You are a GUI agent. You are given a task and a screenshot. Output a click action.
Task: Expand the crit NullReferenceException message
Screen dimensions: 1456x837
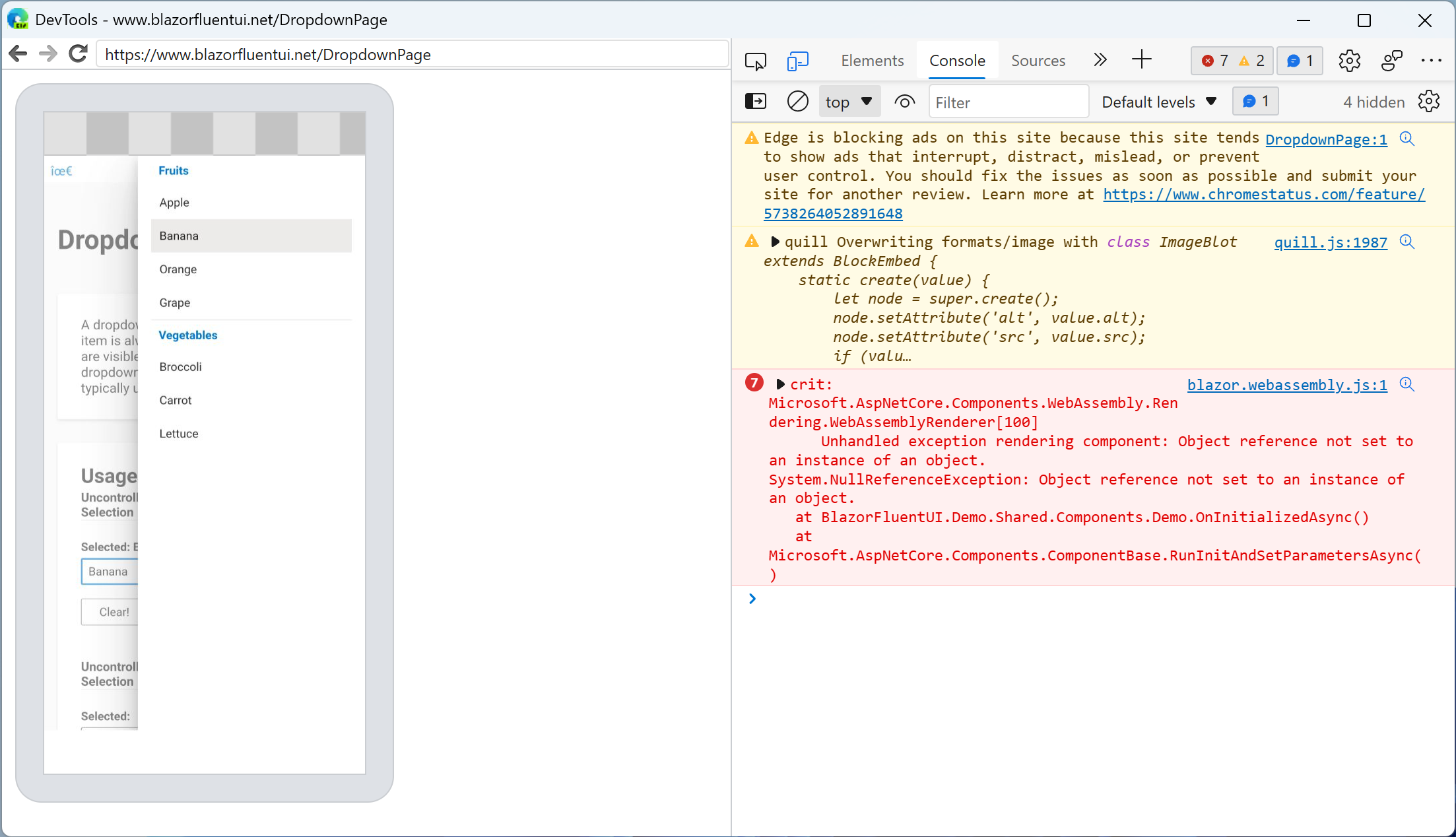pyautogui.click(x=779, y=384)
